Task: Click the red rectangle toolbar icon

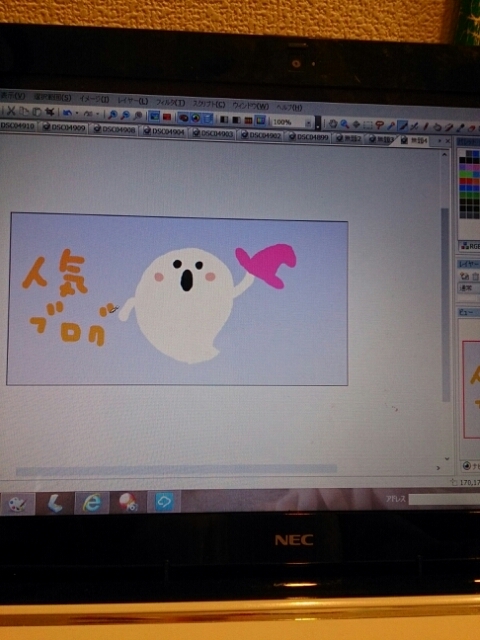Action: click(x=167, y=117)
